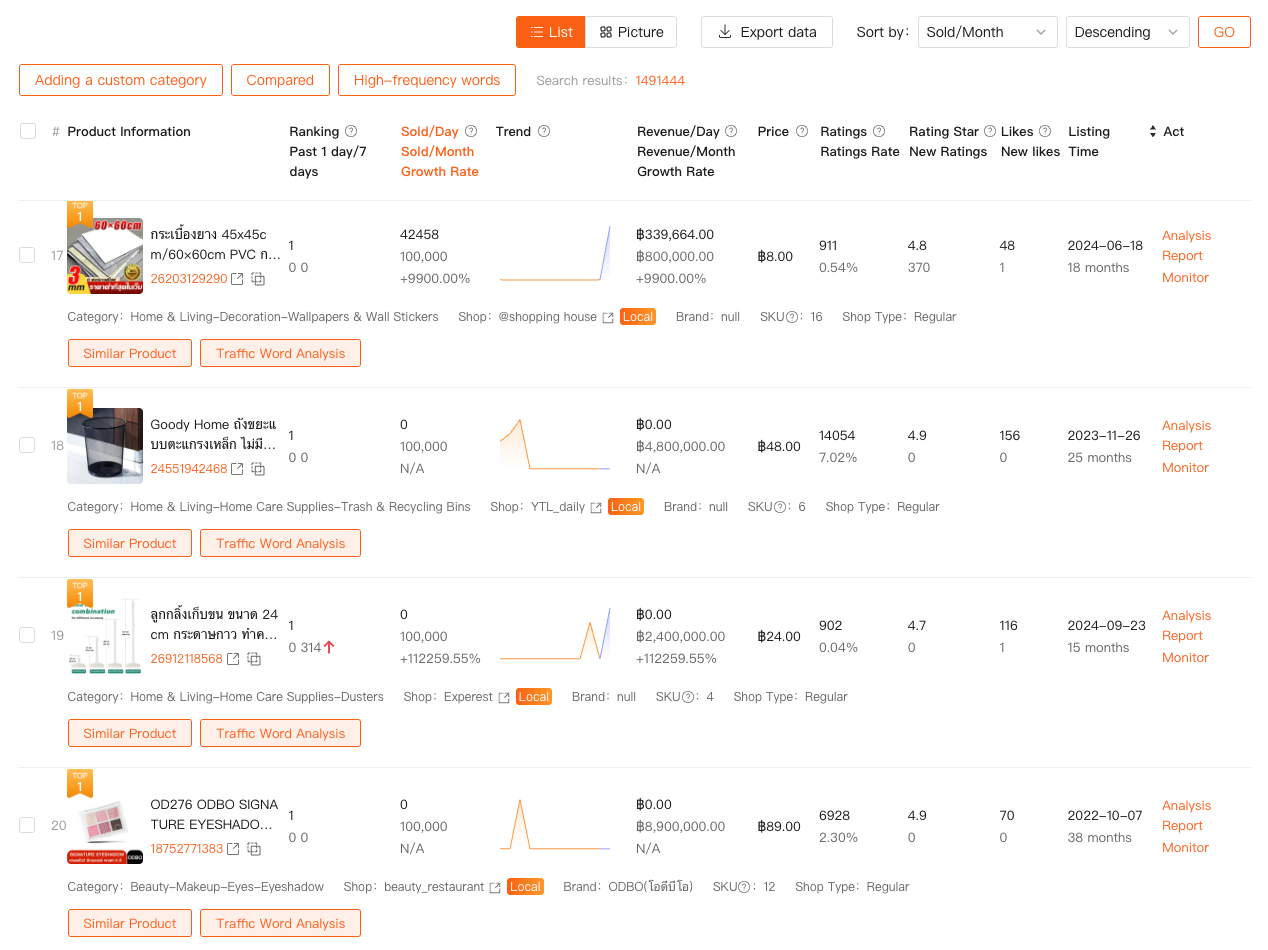Check the checkbox for row 17
This screenshot has width=1268, height=950.
pos(28,255)
